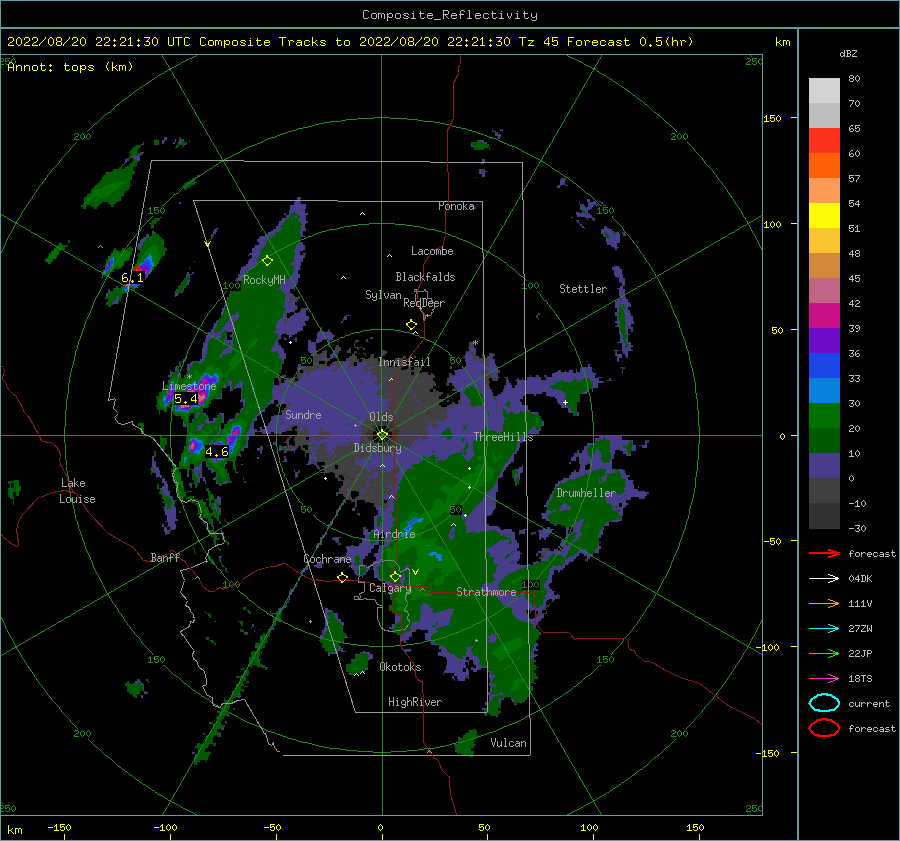The height and width of the screenshot is (841, 900).
Task: Click the Ponoka town label
Action: [456, 206]
